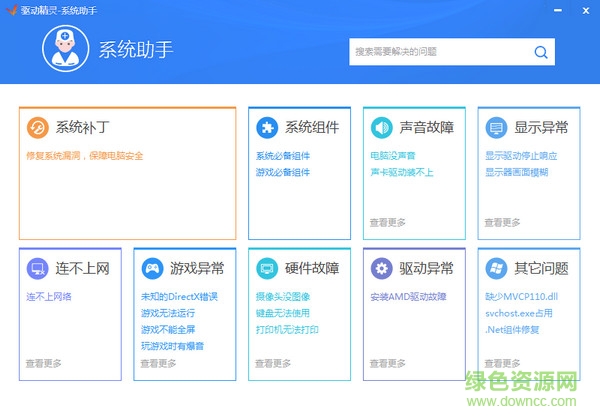
Task: Open the 游戏必备组件 link
Action: [x=283, y=172]
